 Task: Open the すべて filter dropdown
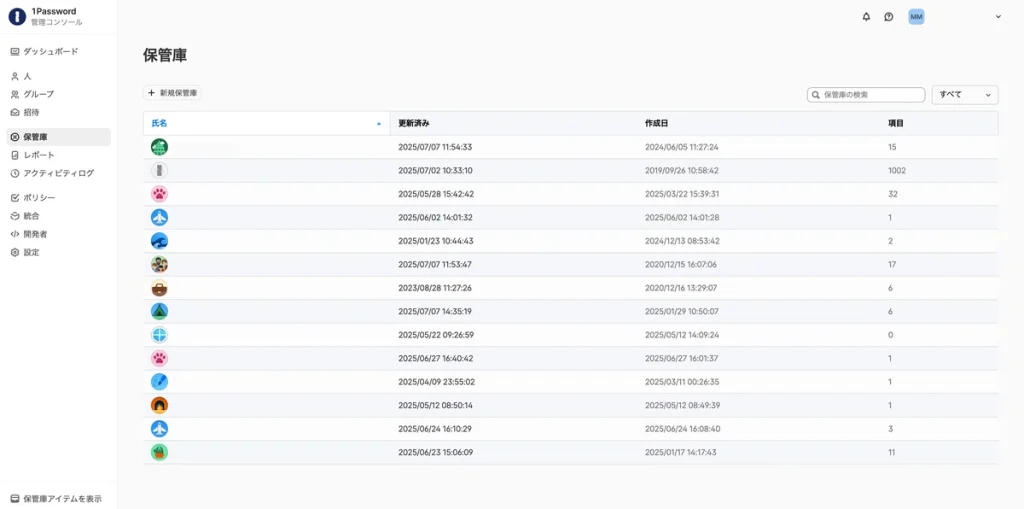(964, 95)
